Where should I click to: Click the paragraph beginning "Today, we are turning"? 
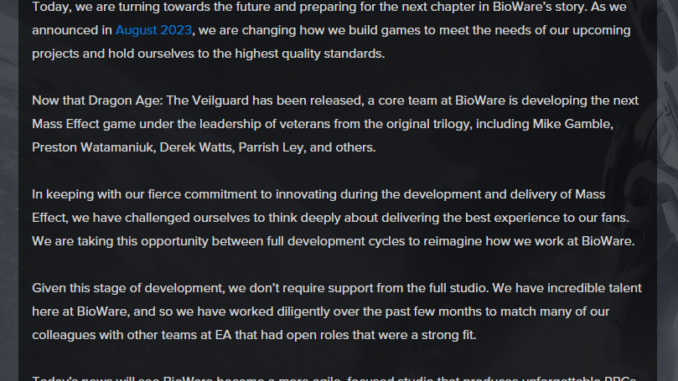point(331,30)
